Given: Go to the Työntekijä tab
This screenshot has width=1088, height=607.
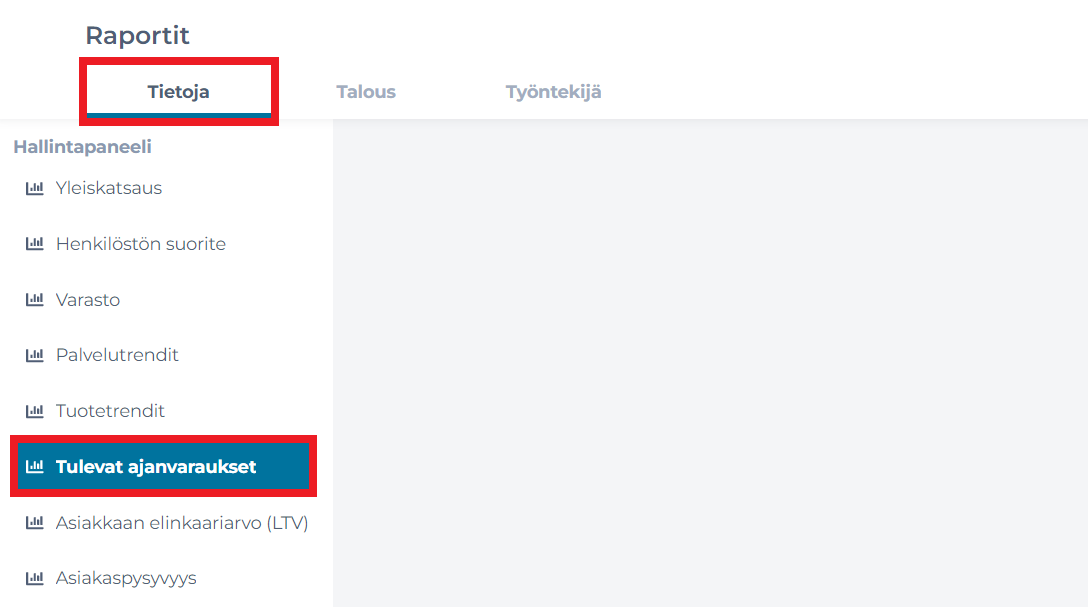Looking at the screenshot, I should tap(553, 92).
